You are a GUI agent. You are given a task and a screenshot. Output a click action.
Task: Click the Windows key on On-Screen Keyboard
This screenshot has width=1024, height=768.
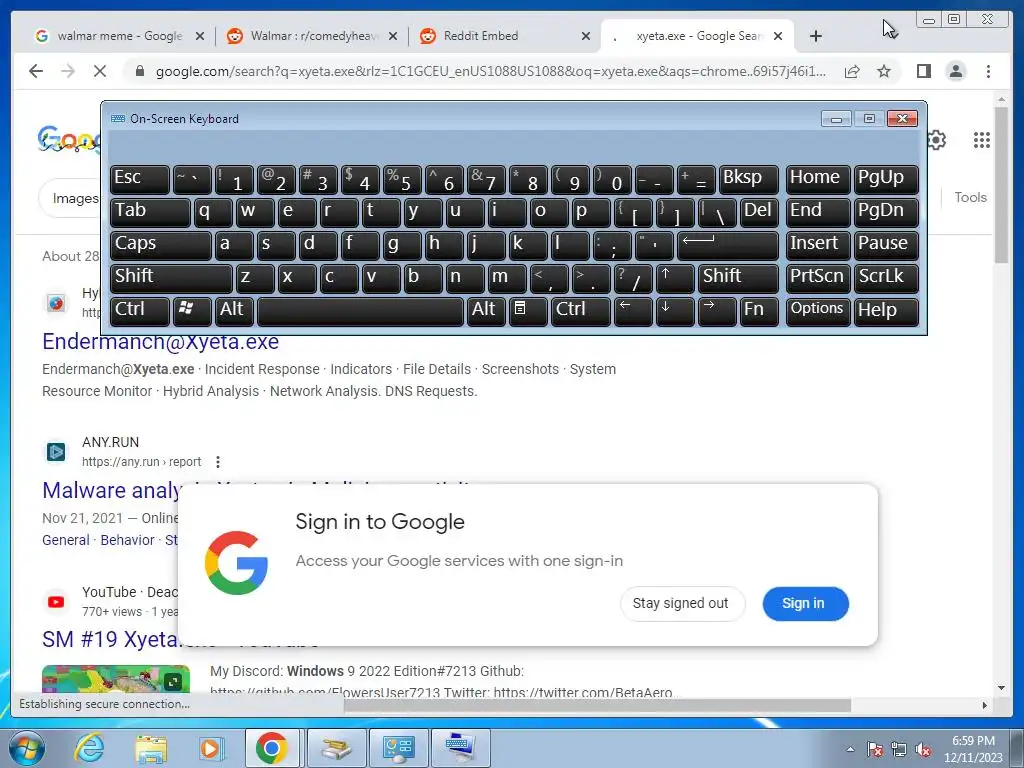(191, 310)
